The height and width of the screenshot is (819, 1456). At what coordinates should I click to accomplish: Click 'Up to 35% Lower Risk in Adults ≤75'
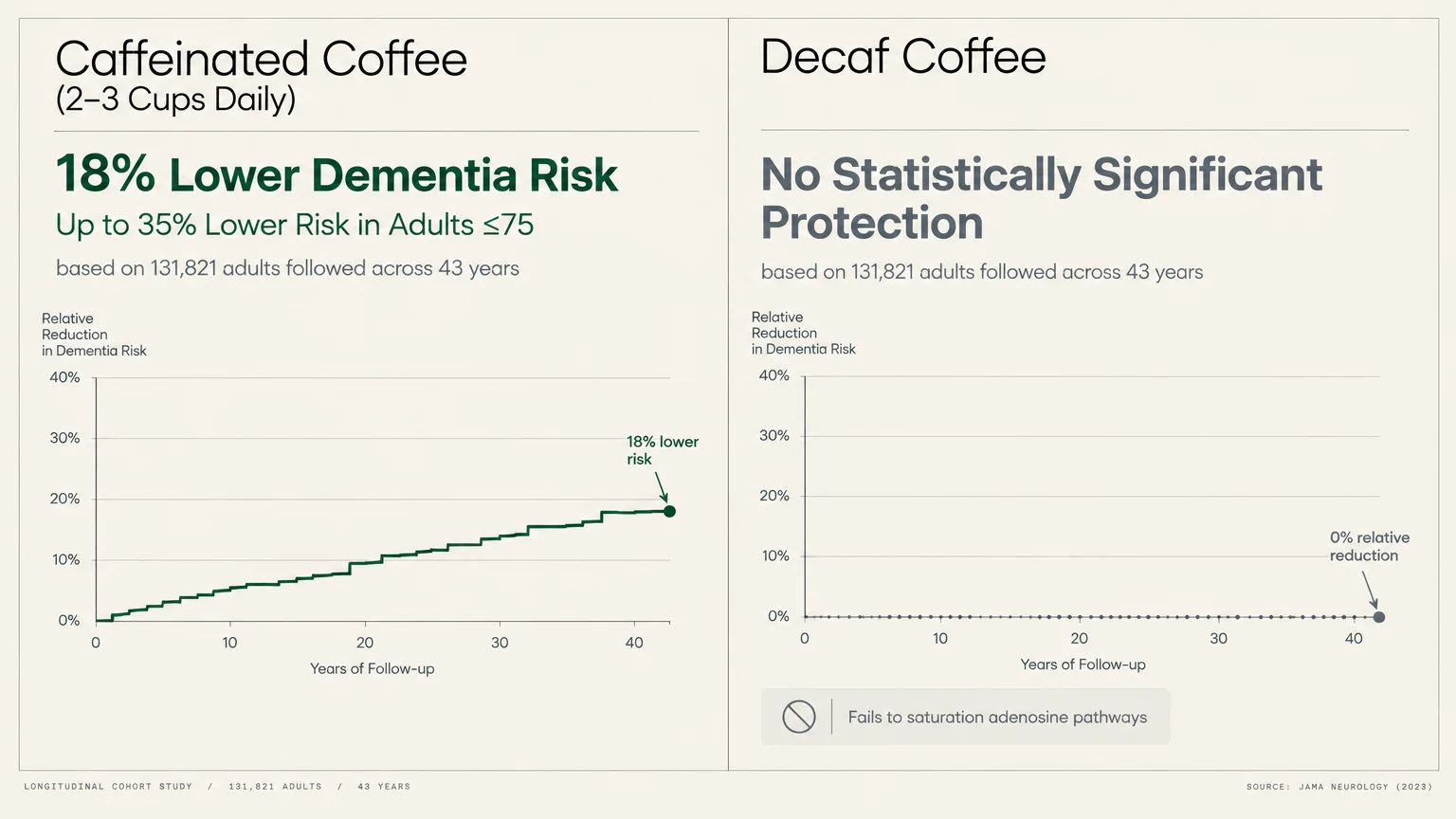point(295,225)
